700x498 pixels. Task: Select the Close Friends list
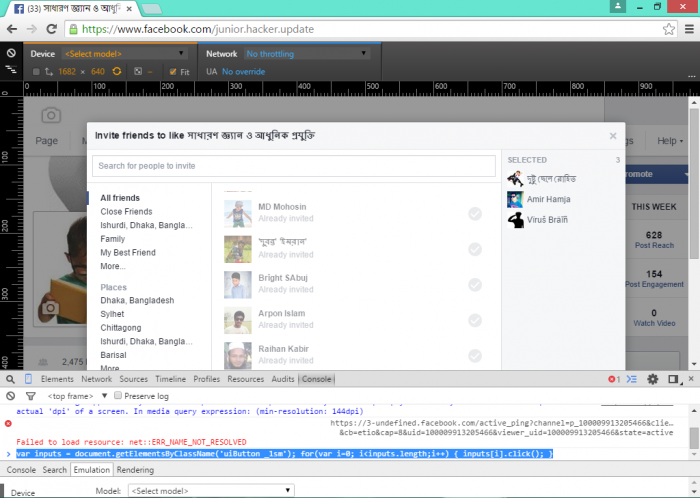(126, 212)
